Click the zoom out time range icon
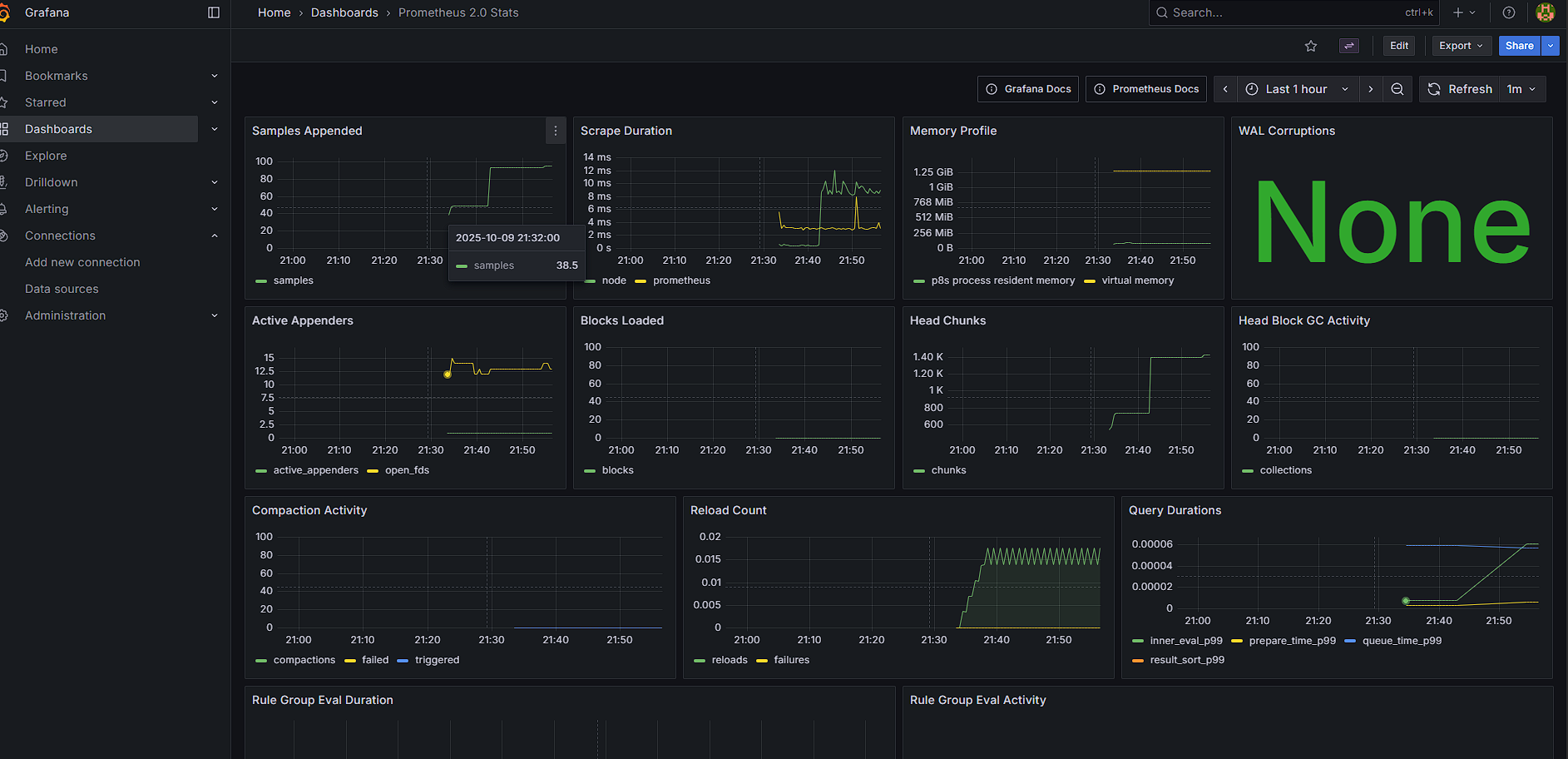The height and width of the screenshot is (759, 1568). [x=1397, y=89]
